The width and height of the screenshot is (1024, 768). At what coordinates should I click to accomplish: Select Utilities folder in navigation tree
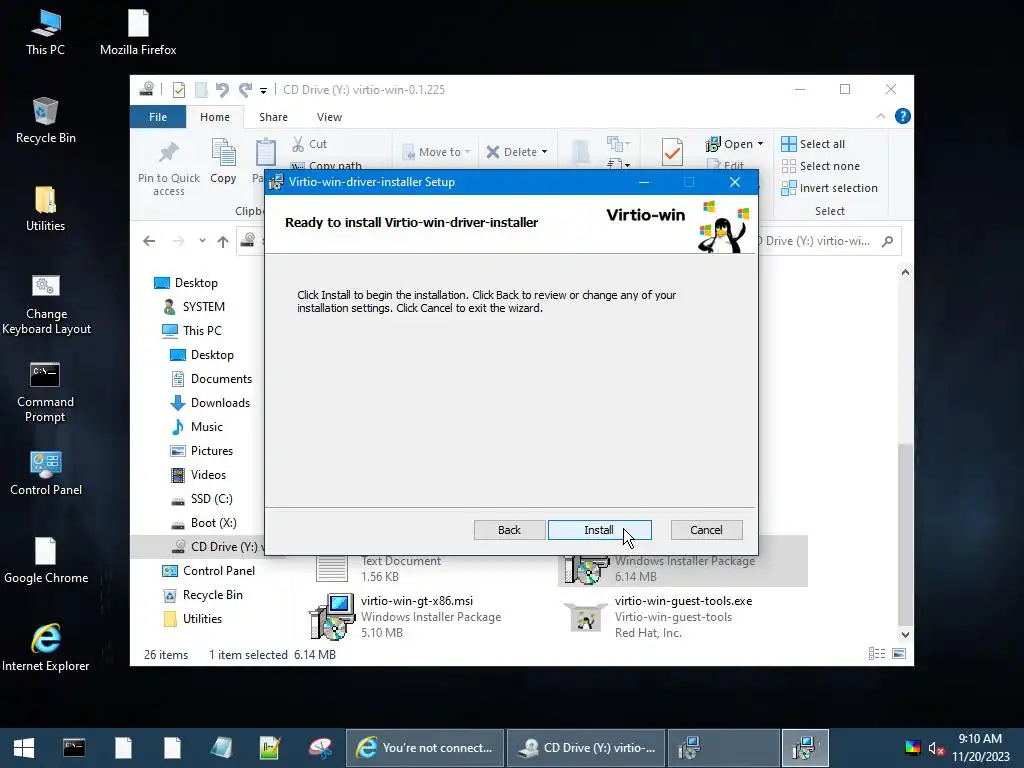tap(192, 619)
